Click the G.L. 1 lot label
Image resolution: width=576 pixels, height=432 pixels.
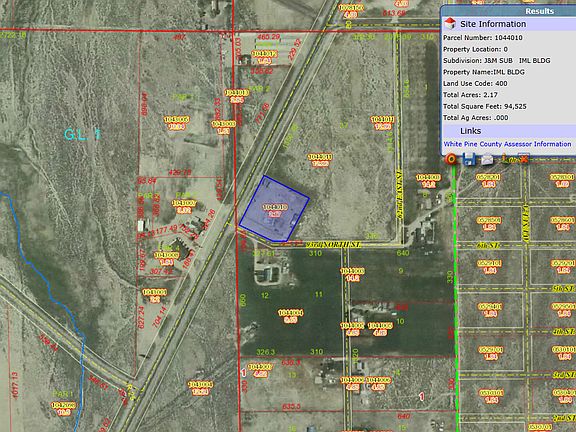point(82,134)
